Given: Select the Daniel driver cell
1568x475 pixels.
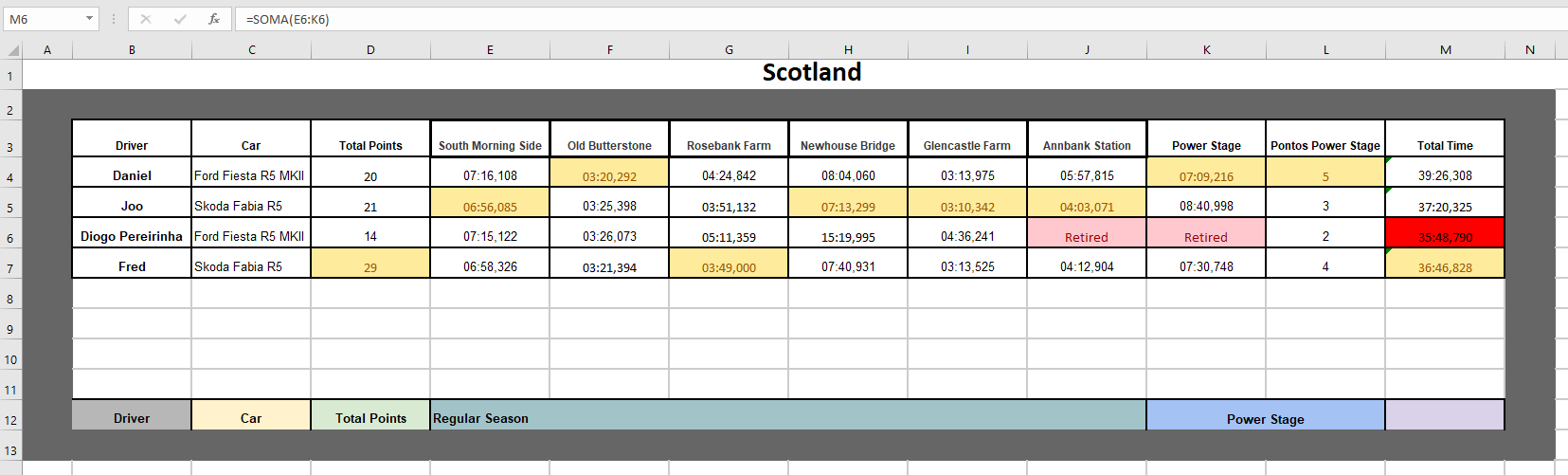Looking at the screenshot, I should (x=132, y=173).
